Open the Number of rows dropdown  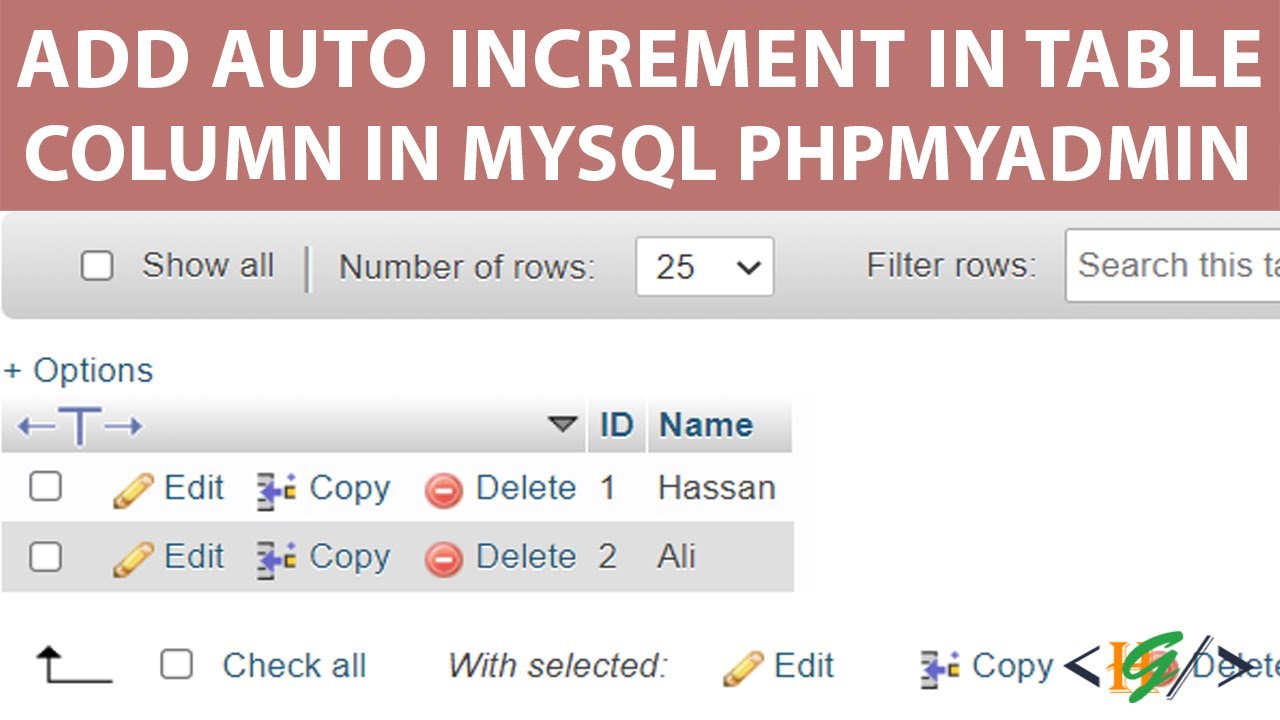tap(705, 267)
